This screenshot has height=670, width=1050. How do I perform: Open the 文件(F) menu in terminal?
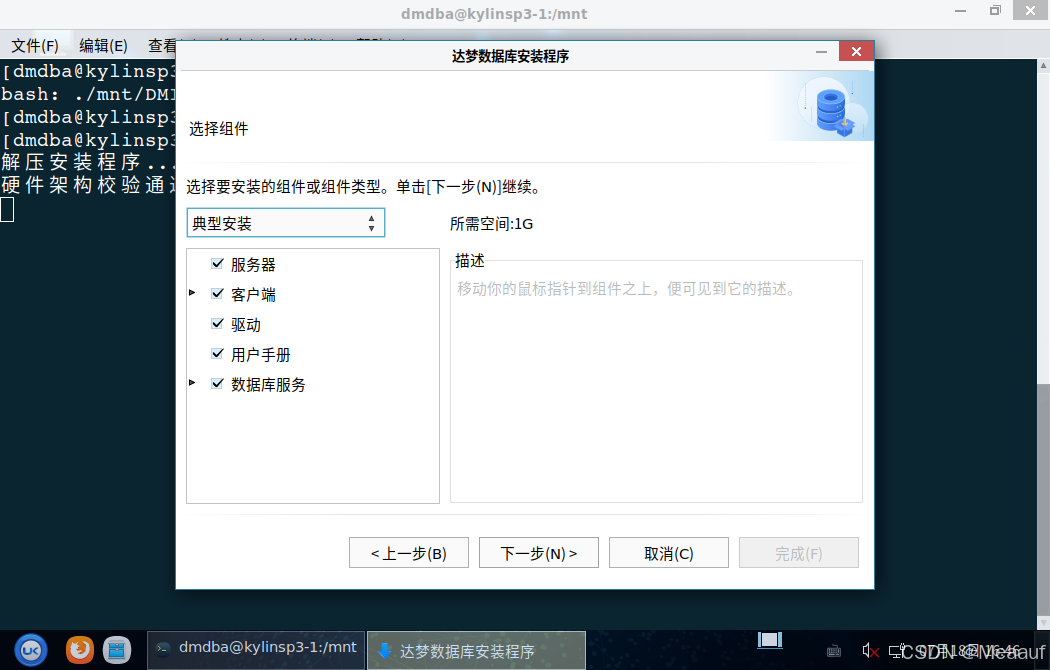tap(35, 46)
